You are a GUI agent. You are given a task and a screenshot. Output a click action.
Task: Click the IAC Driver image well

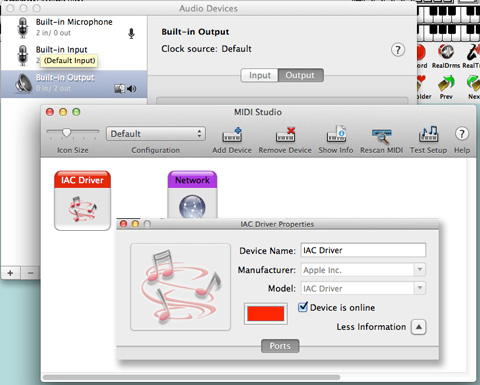coord(180,287)
